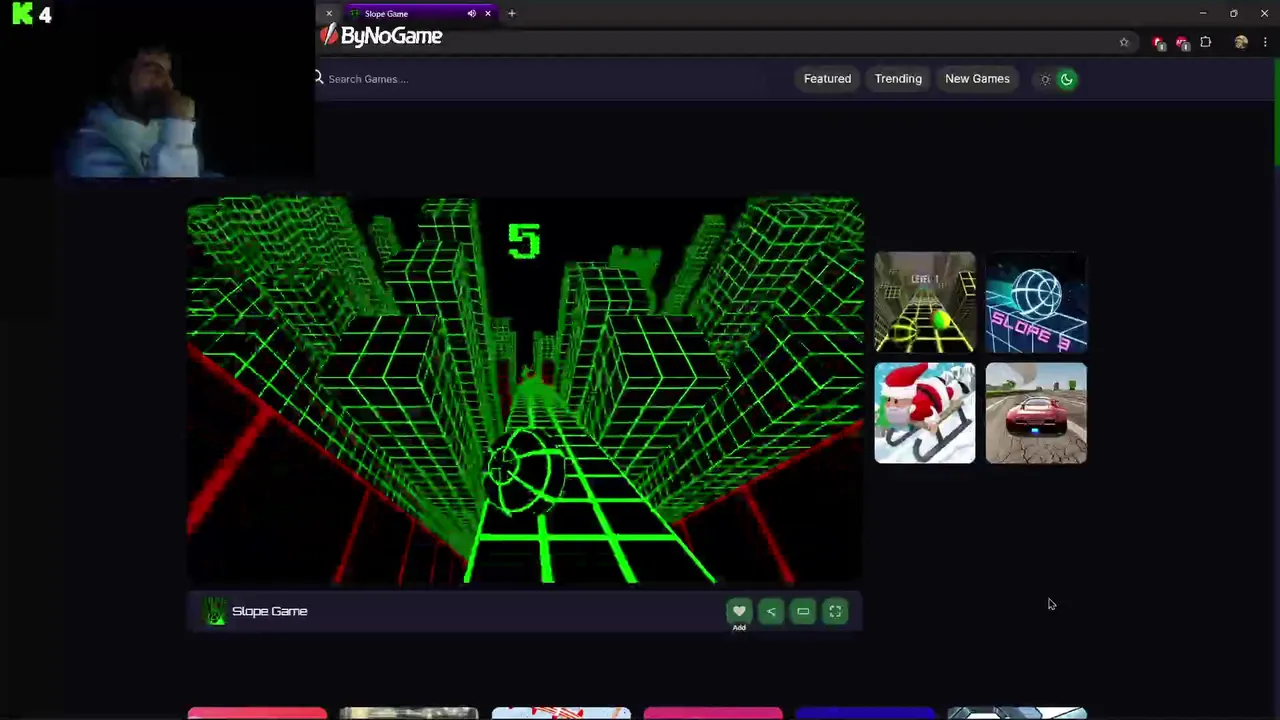
Task: Bookmark this page with the star icon
Action: (x=1124, y=42)
